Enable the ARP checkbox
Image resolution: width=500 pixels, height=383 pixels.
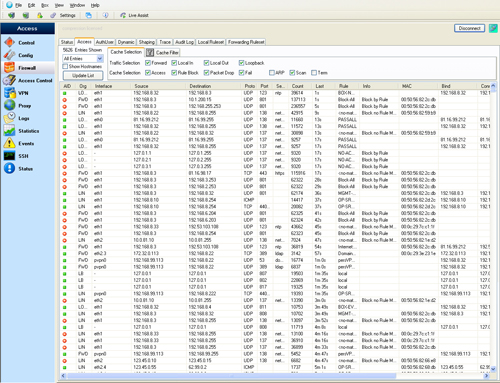272,73
